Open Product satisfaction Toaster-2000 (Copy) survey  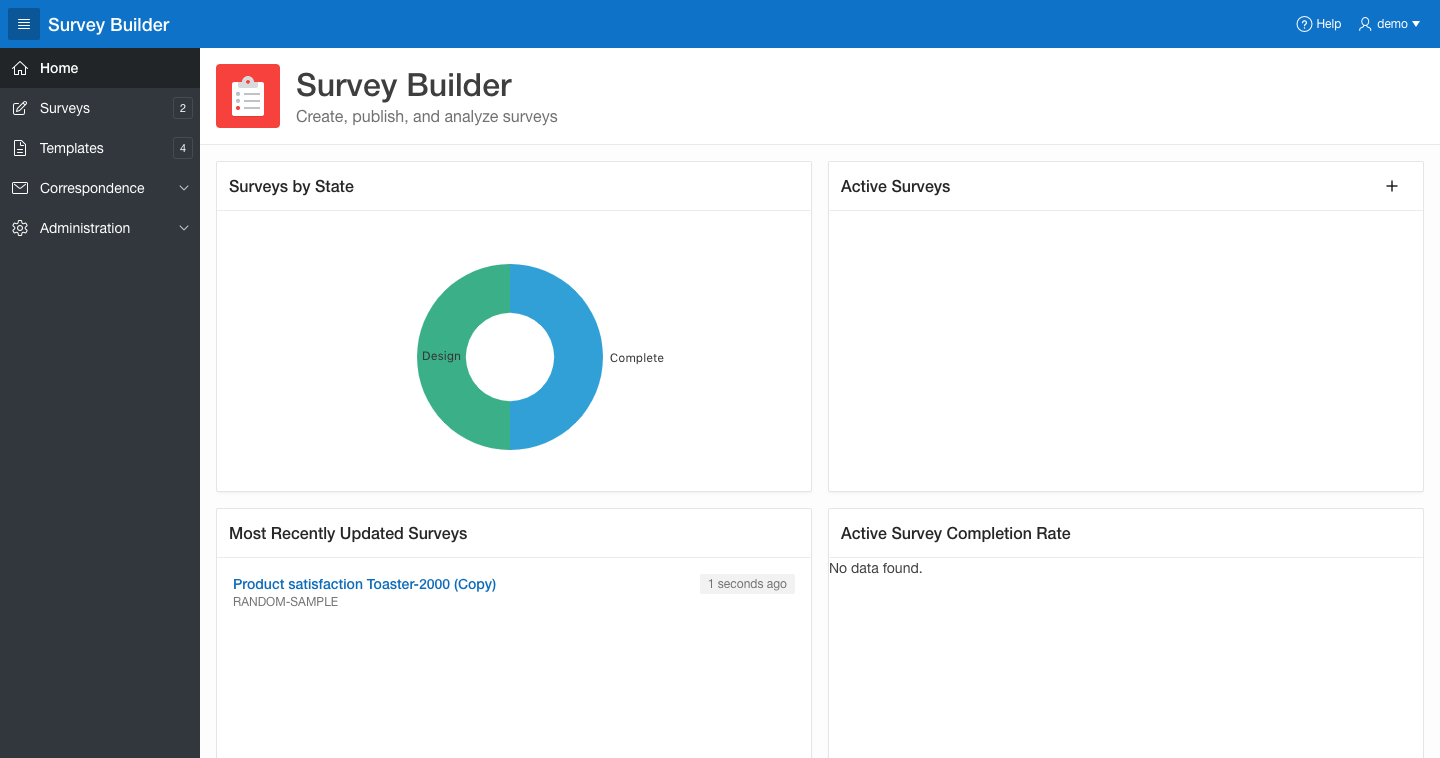click(x=364, y=584)
